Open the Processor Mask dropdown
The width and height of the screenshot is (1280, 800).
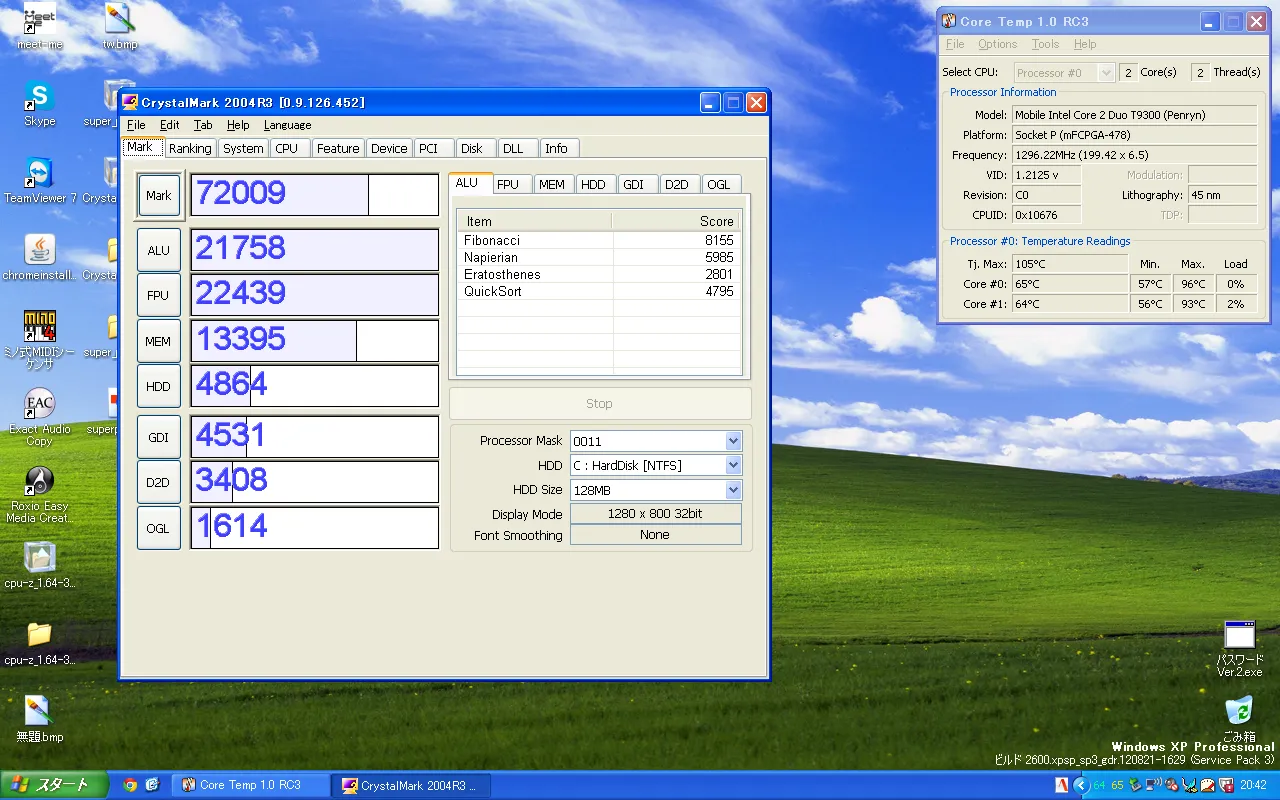[x=733, y=441]
